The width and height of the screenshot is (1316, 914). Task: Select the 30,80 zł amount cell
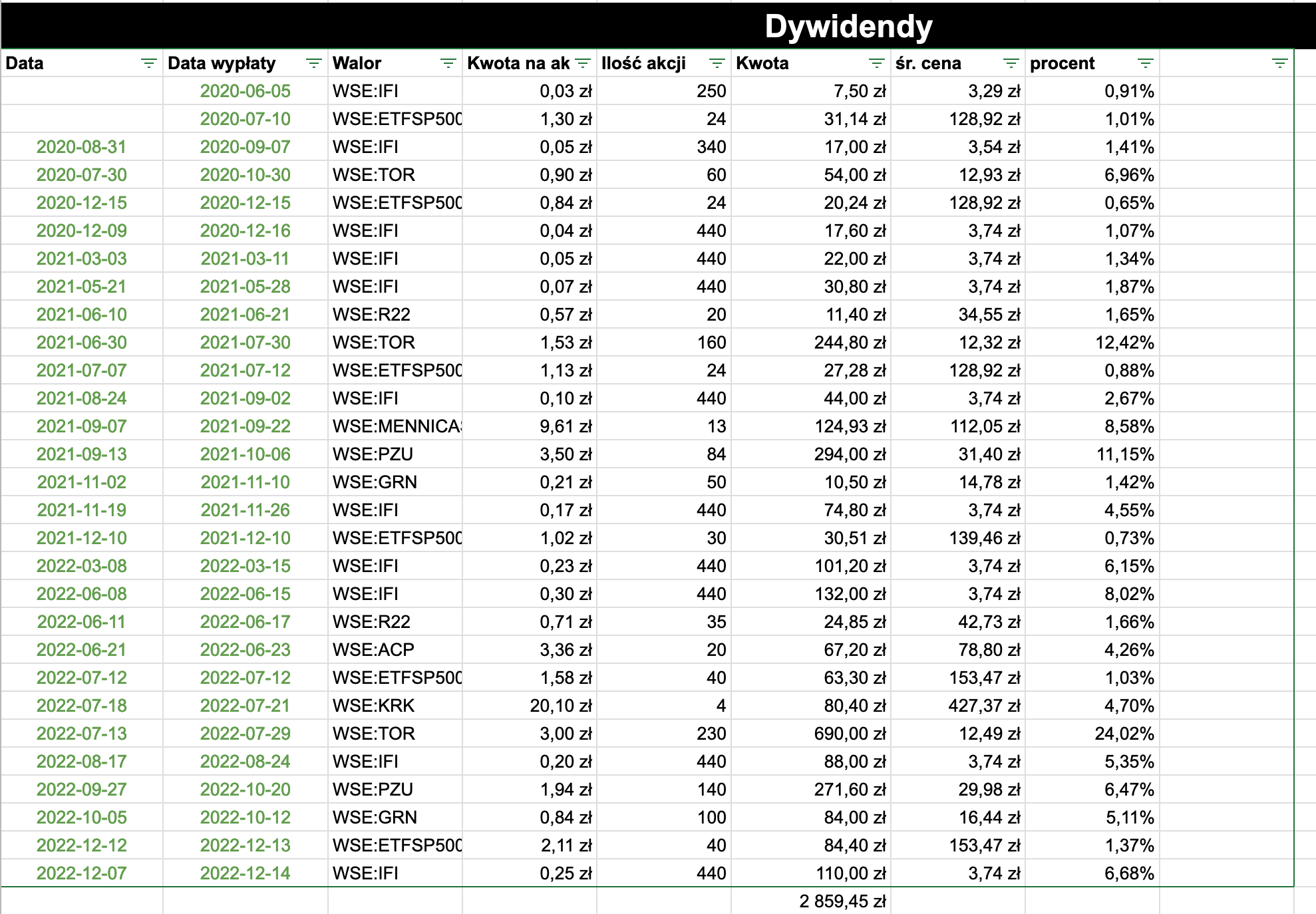(811, 287)
